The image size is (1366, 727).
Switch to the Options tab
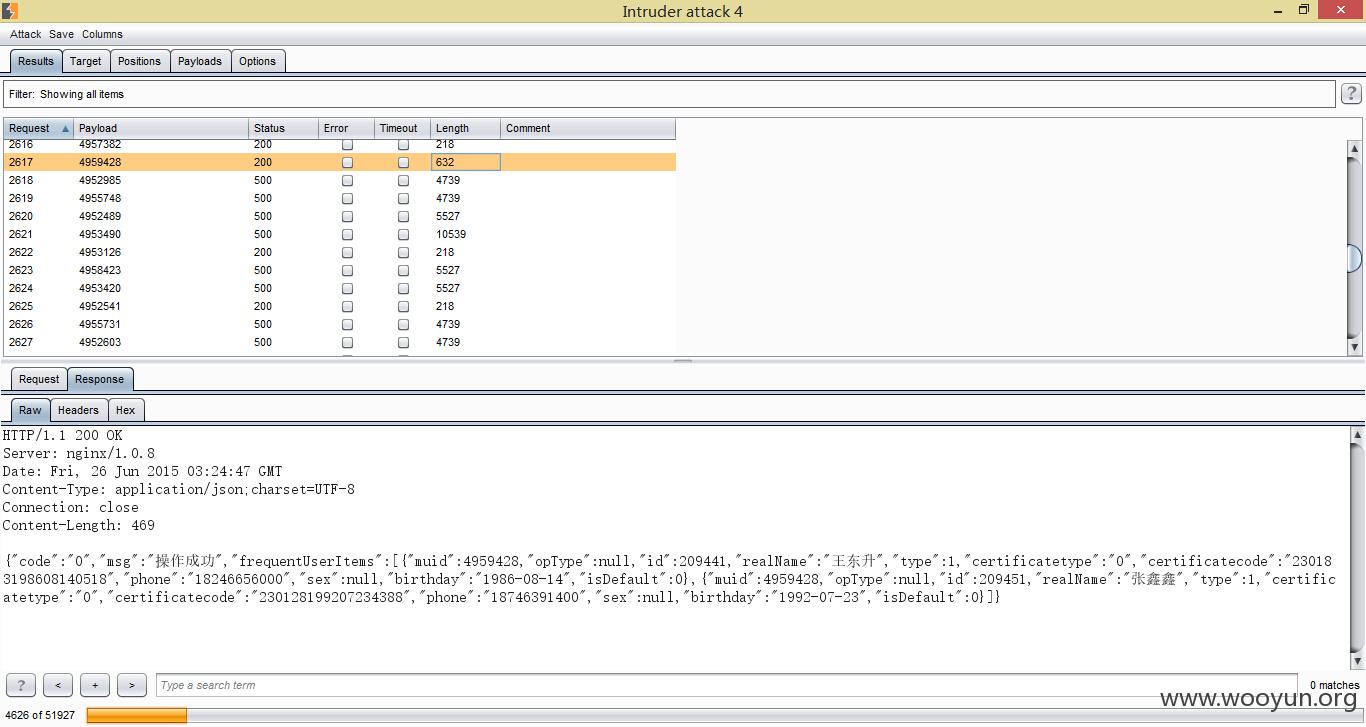[257, 61]
